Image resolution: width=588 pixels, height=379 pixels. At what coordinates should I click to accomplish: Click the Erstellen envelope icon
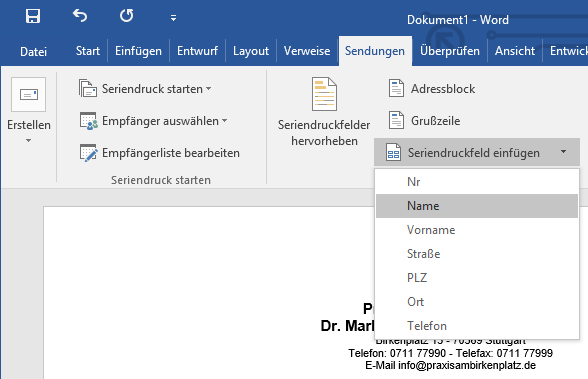coord(28,94)
